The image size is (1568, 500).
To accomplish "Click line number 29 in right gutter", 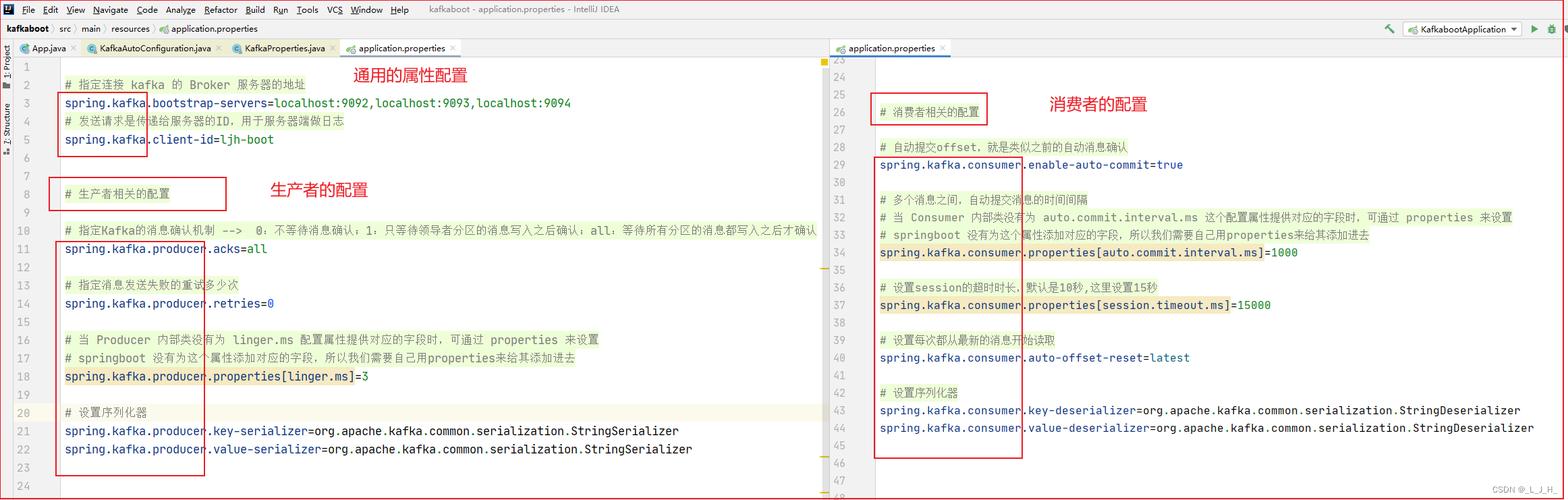I will point(839,165).
